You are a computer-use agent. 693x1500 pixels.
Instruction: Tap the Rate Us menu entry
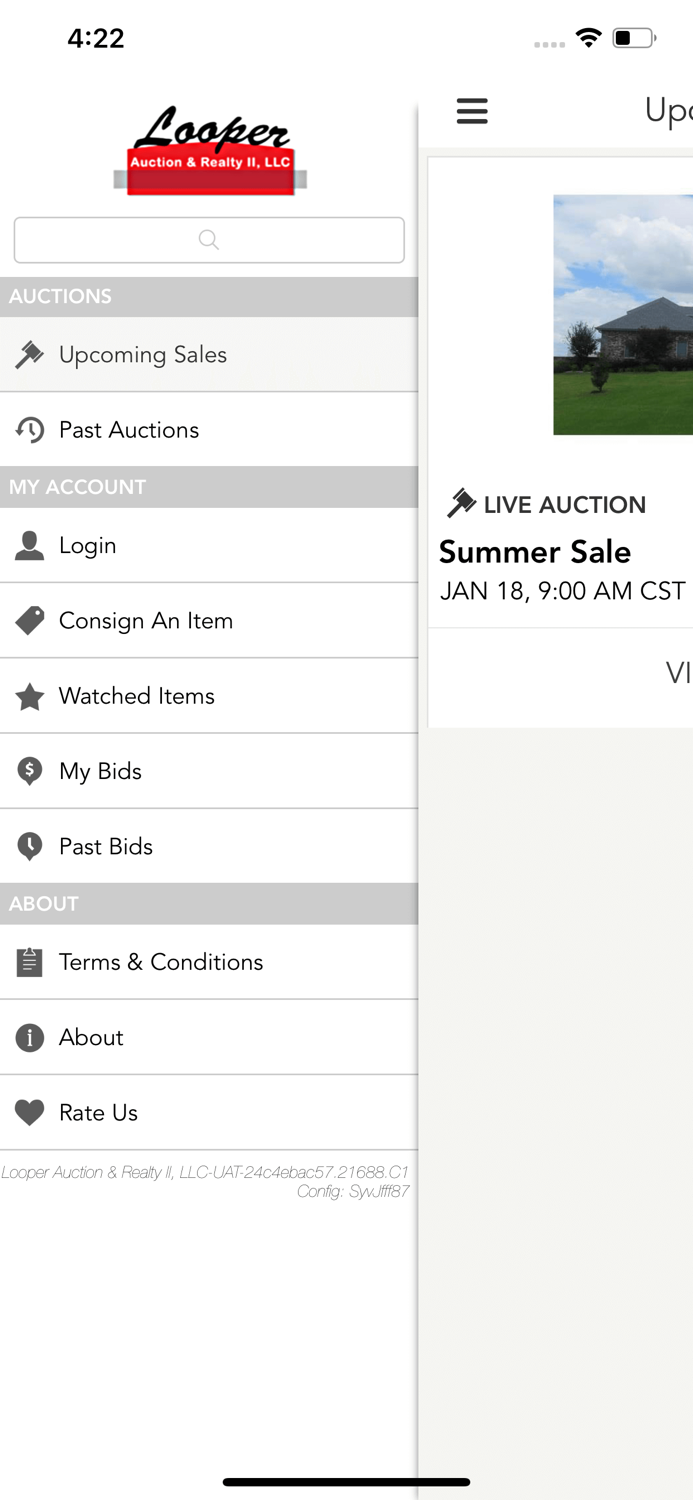coord(97,1112)
